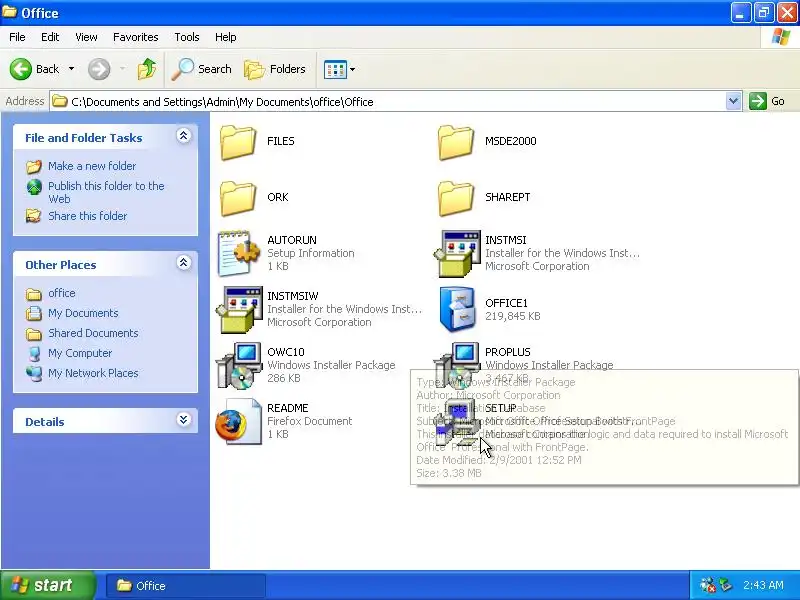This screenshot has height=600, width=800.
Task: Toggle the Folders tree pane
Action: pos(274,69)
